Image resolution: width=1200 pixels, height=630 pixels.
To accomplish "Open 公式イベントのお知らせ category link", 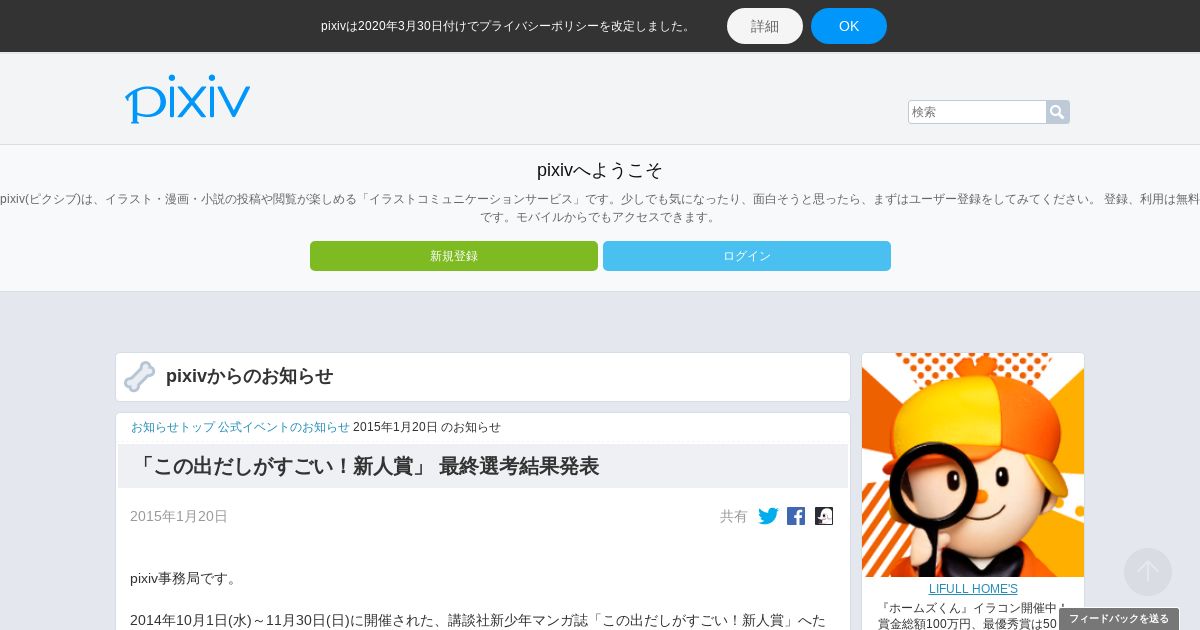I will [x=284, y=427].
